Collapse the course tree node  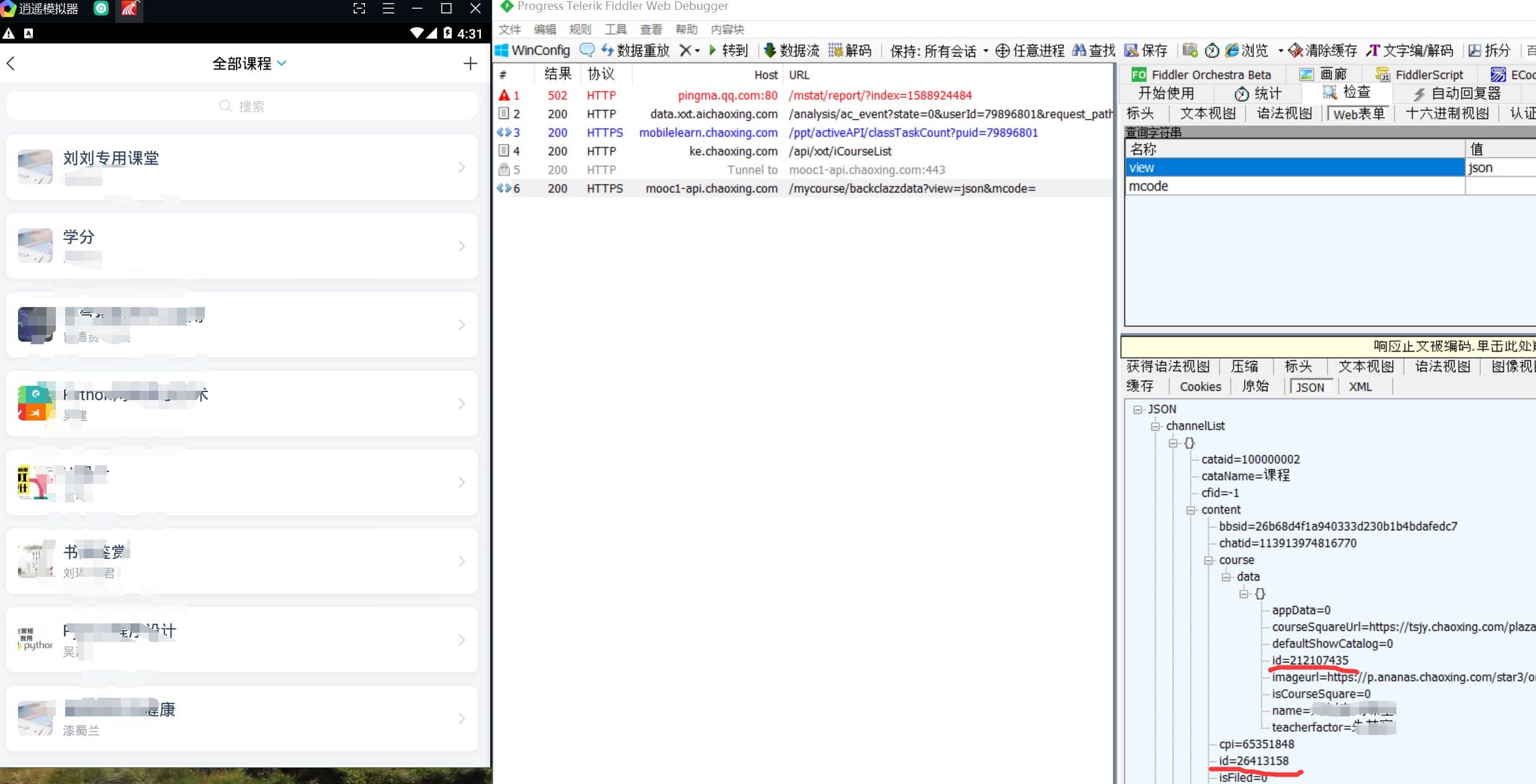[x=1208, y=560]
